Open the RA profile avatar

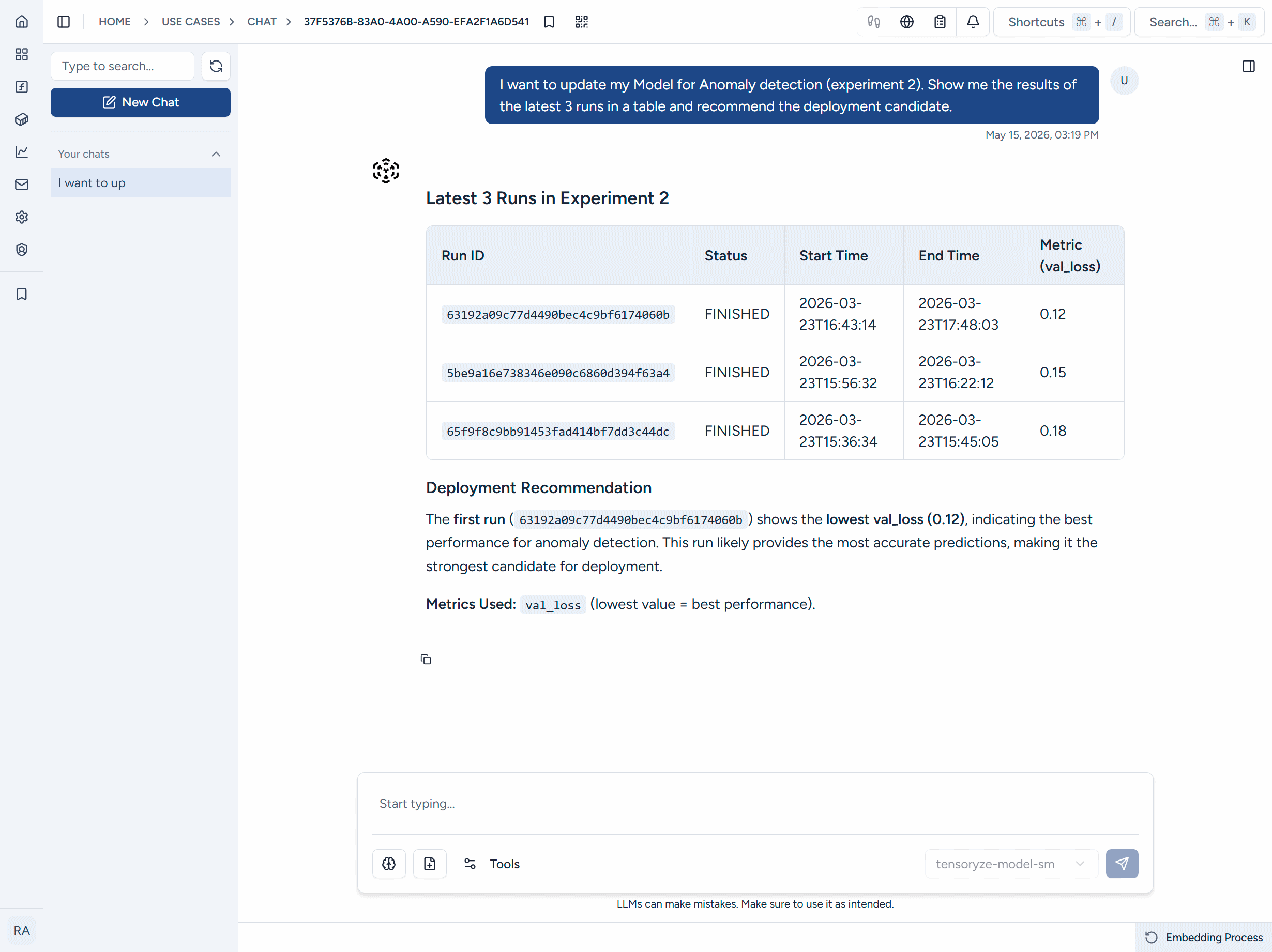coord(21,931)
